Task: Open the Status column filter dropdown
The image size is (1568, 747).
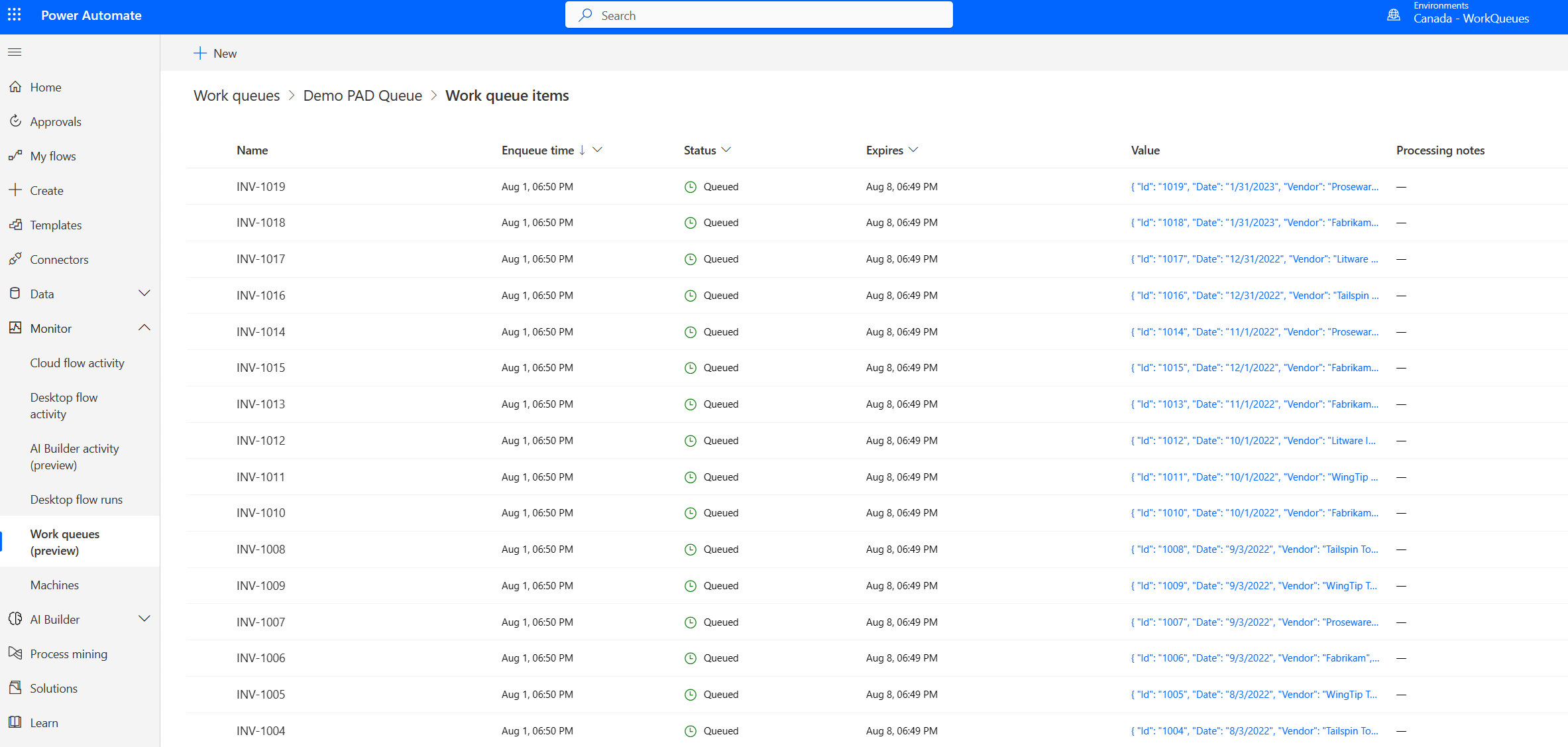Action: 726,150
